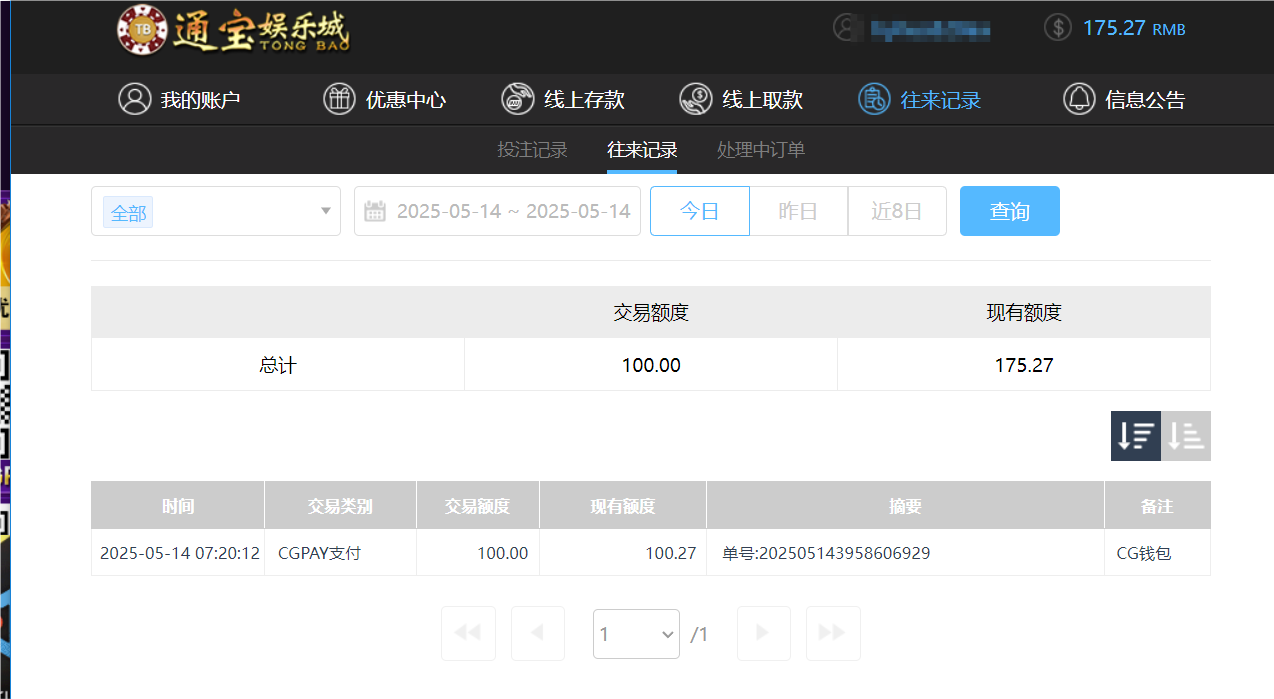Switch to the 投注记录 tab

(532, 149)
